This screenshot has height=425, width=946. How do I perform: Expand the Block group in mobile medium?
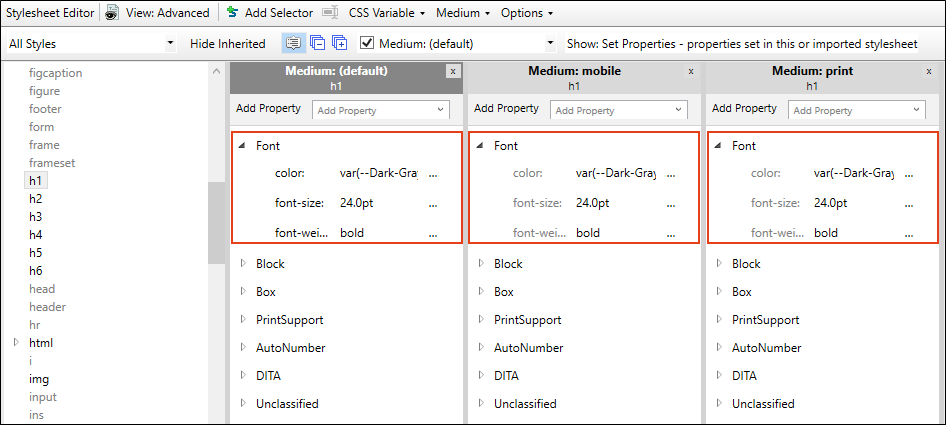point(481,263)
